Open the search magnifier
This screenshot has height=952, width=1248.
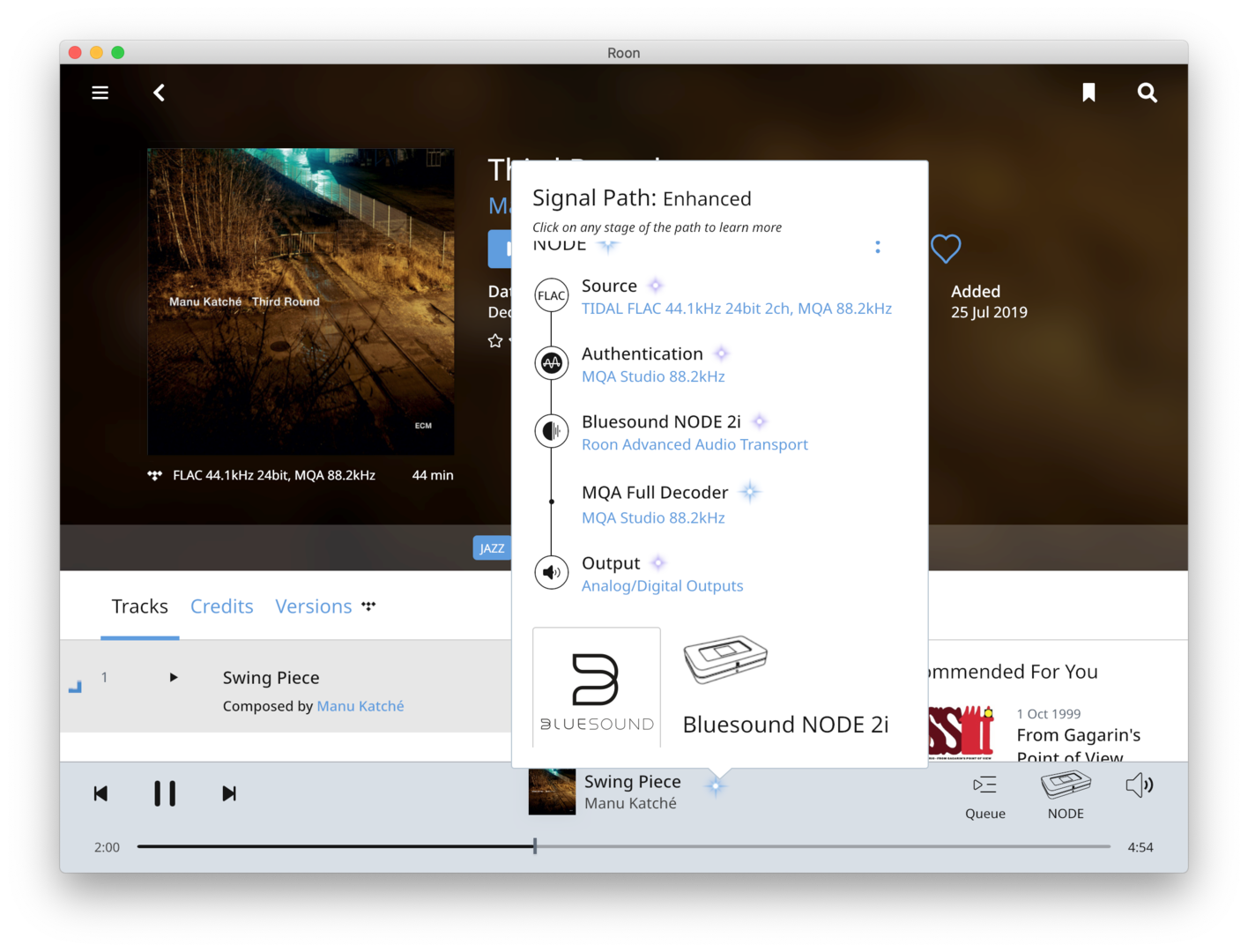1147,93
